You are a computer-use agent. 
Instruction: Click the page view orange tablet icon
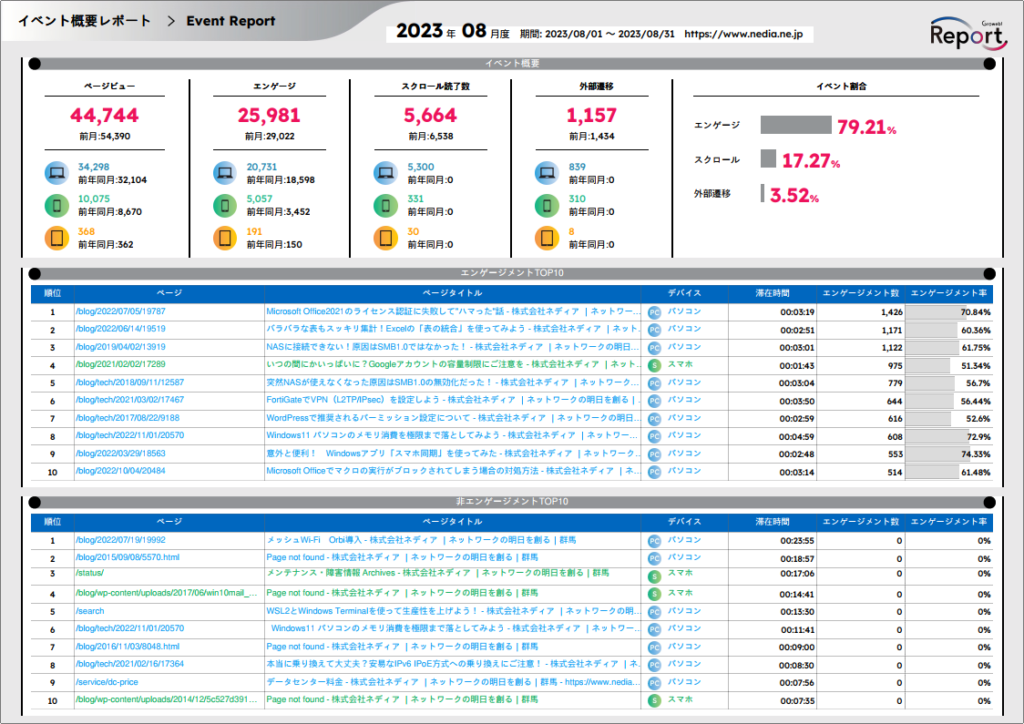59,238
